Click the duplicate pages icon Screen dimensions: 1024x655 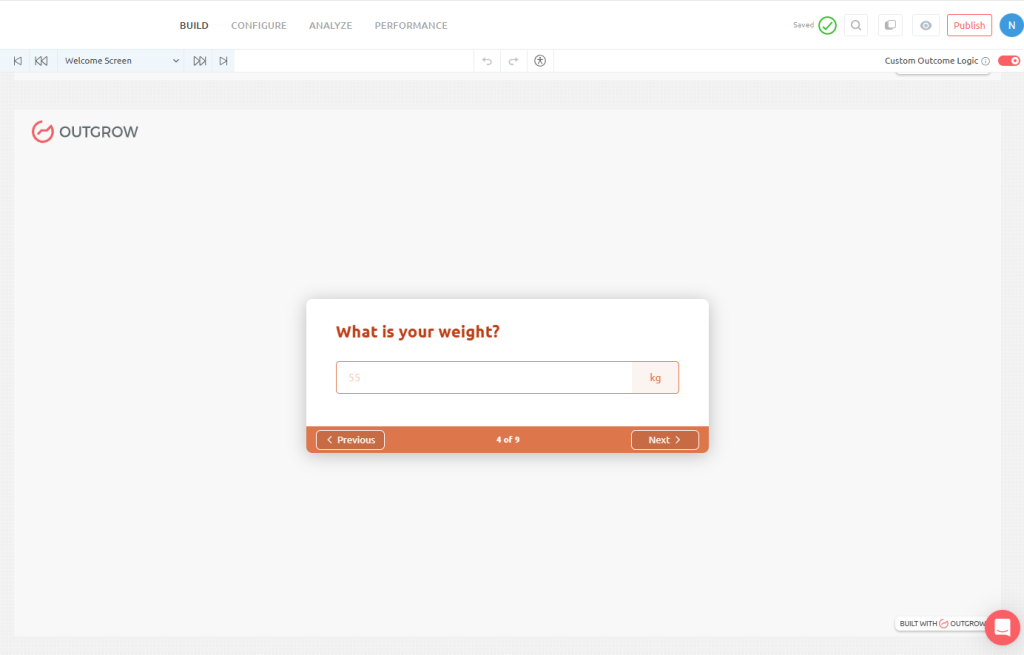coord(889,25)
